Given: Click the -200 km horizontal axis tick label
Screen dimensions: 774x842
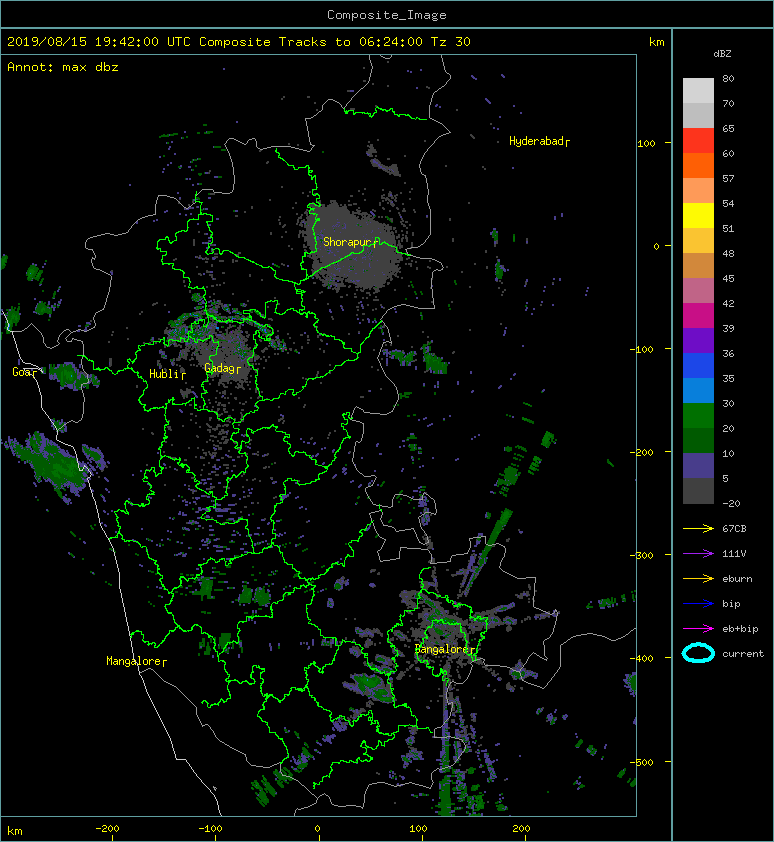Looking at the screenshot, I should [107, 829].
